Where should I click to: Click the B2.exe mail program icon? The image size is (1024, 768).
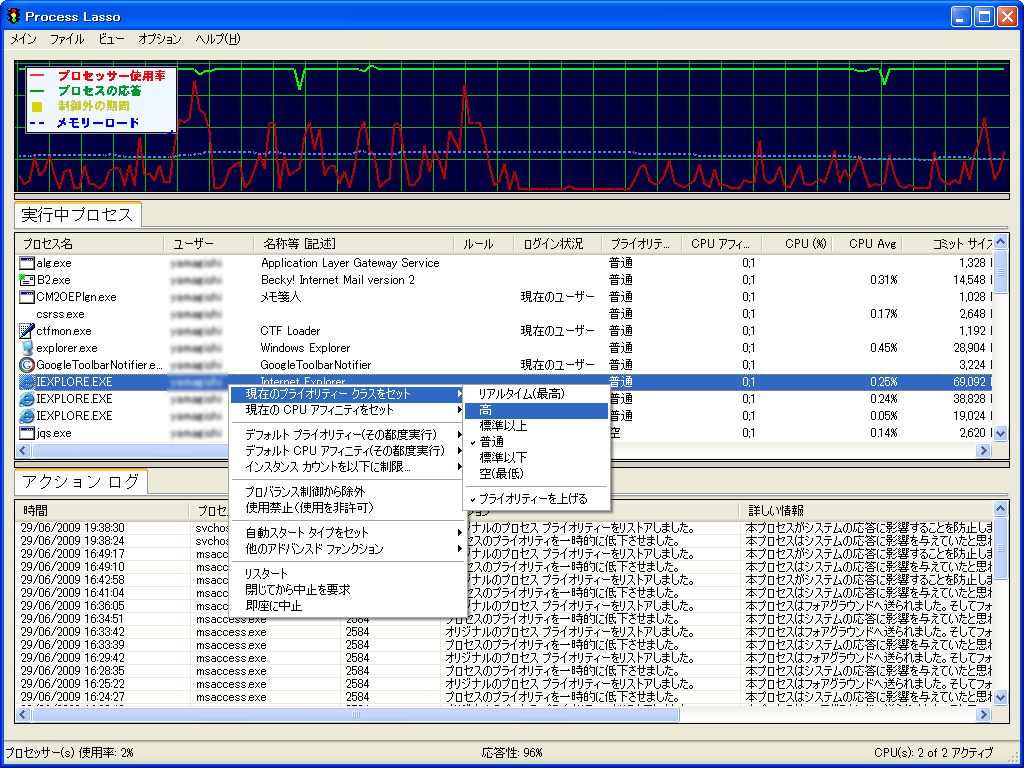[27, 280]
